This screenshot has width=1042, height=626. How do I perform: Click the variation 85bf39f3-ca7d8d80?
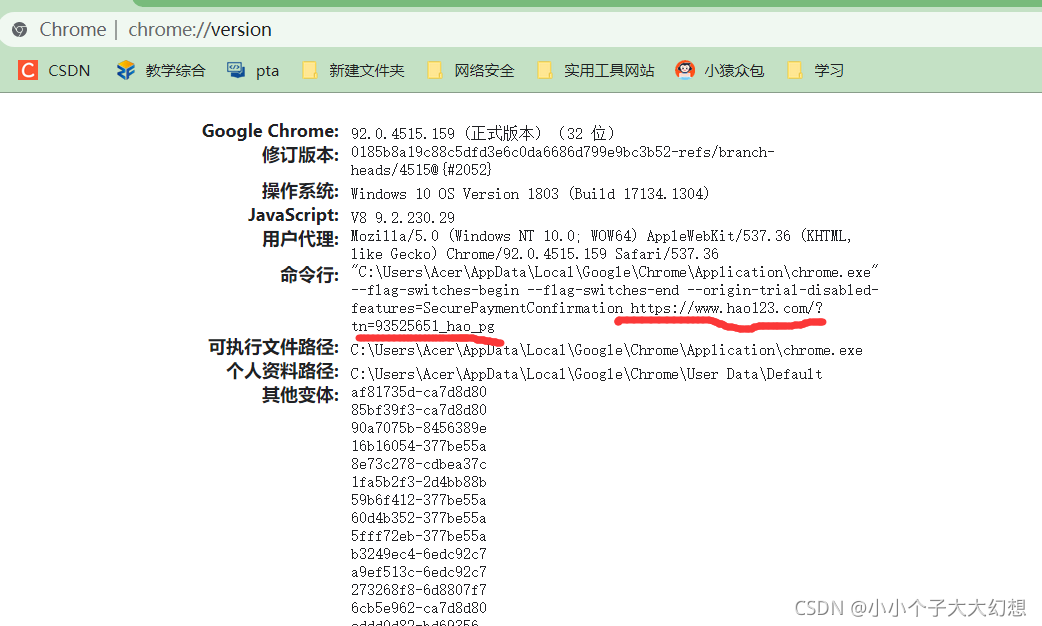(x=419, y=410)
